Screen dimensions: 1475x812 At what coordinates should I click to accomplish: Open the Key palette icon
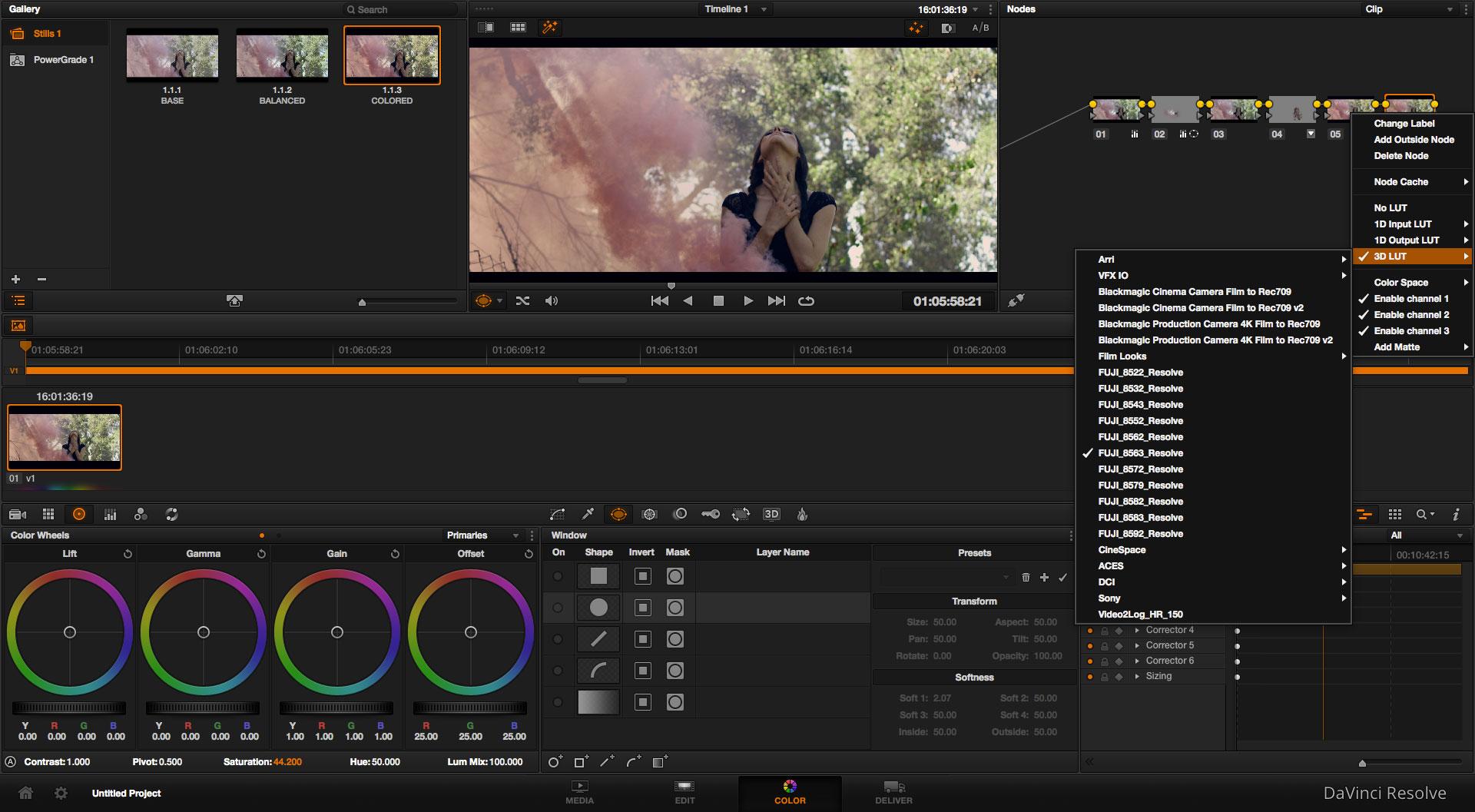[710, 514]
